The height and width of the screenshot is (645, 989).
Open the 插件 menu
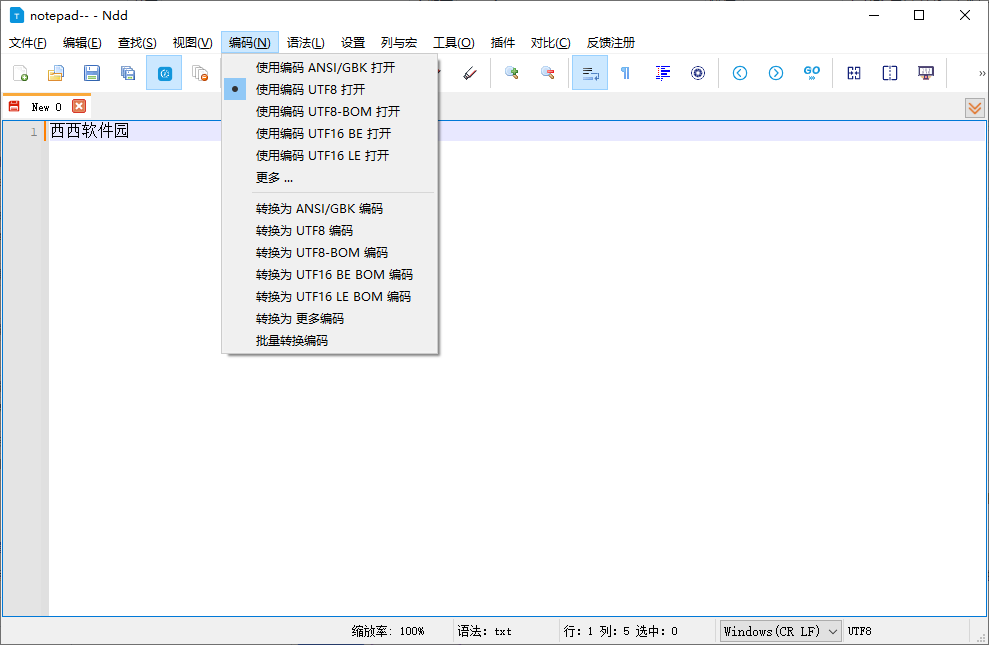tap(503, 42)
